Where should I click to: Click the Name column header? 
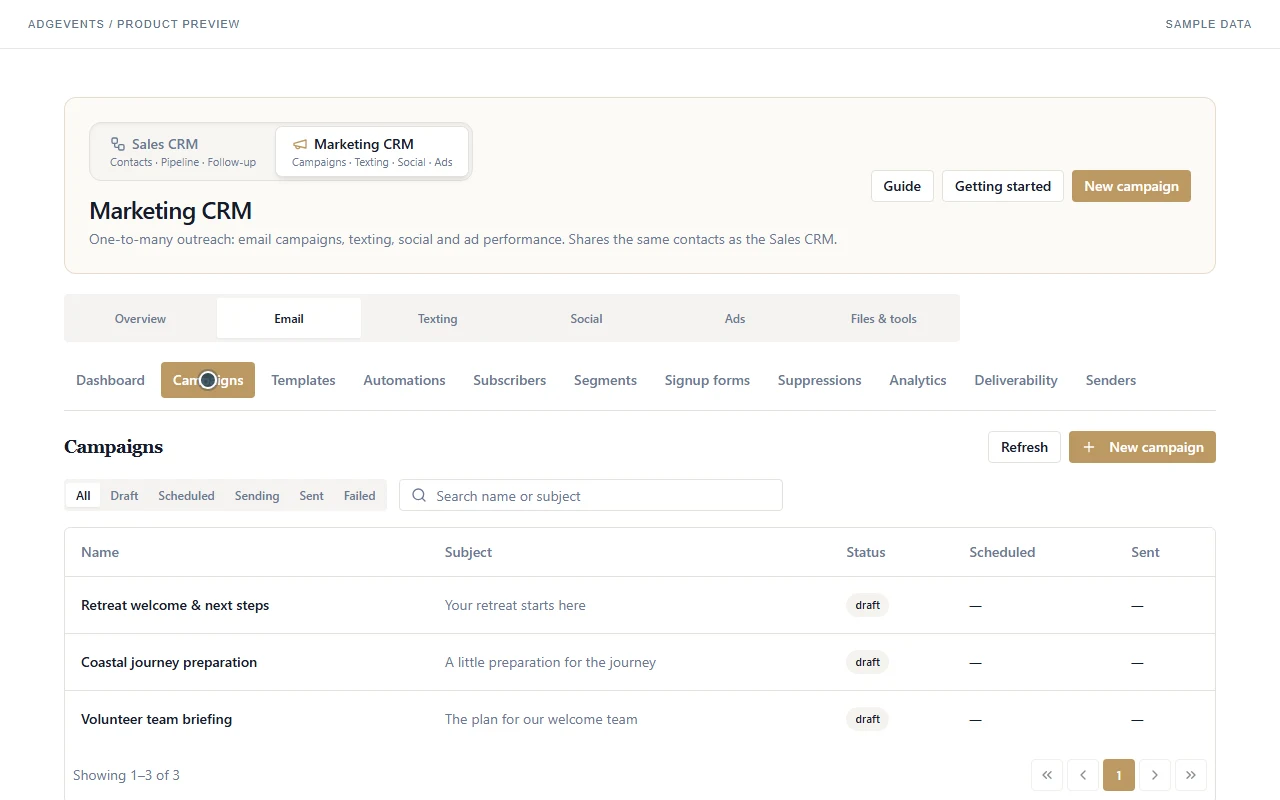point(100,552)
